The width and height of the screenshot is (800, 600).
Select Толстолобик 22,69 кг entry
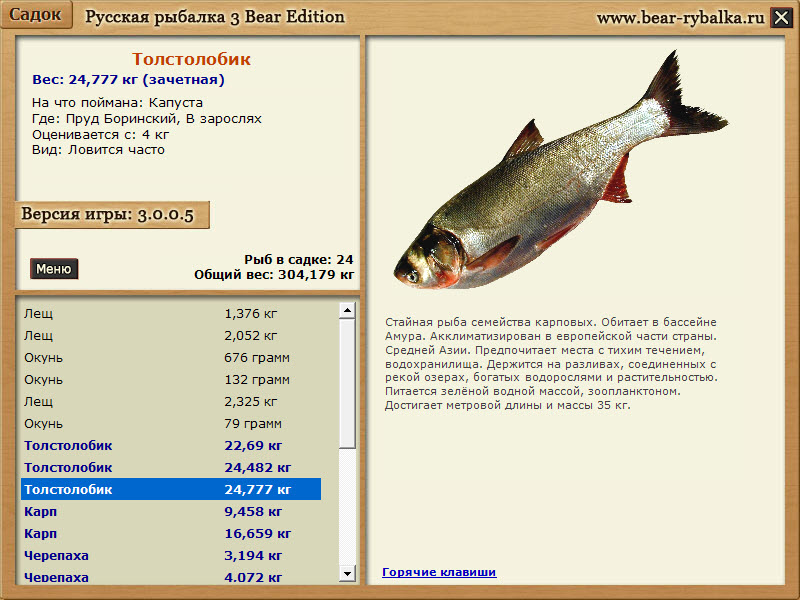point(170,446)
